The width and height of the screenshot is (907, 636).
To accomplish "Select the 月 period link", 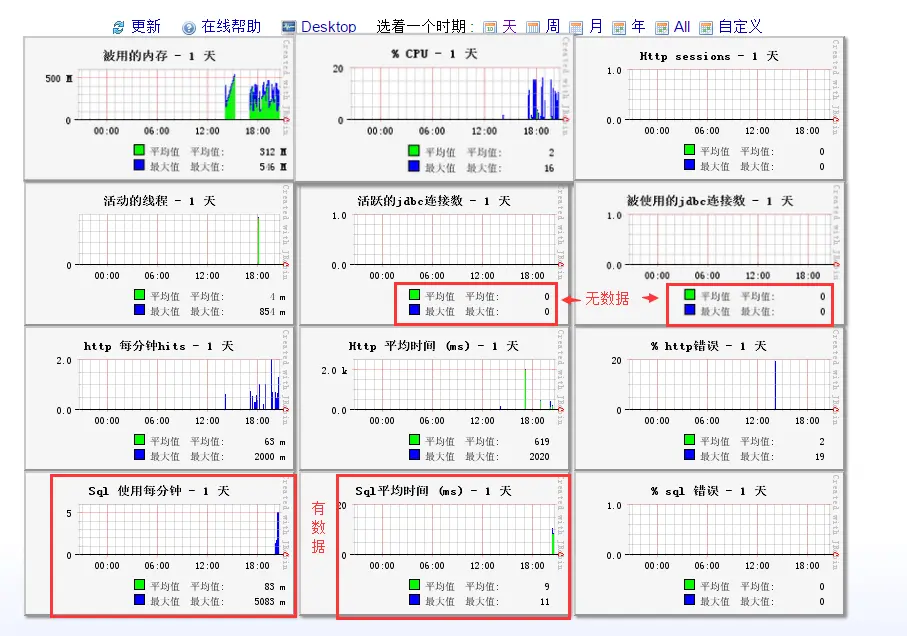I will [x=596, y=27].
